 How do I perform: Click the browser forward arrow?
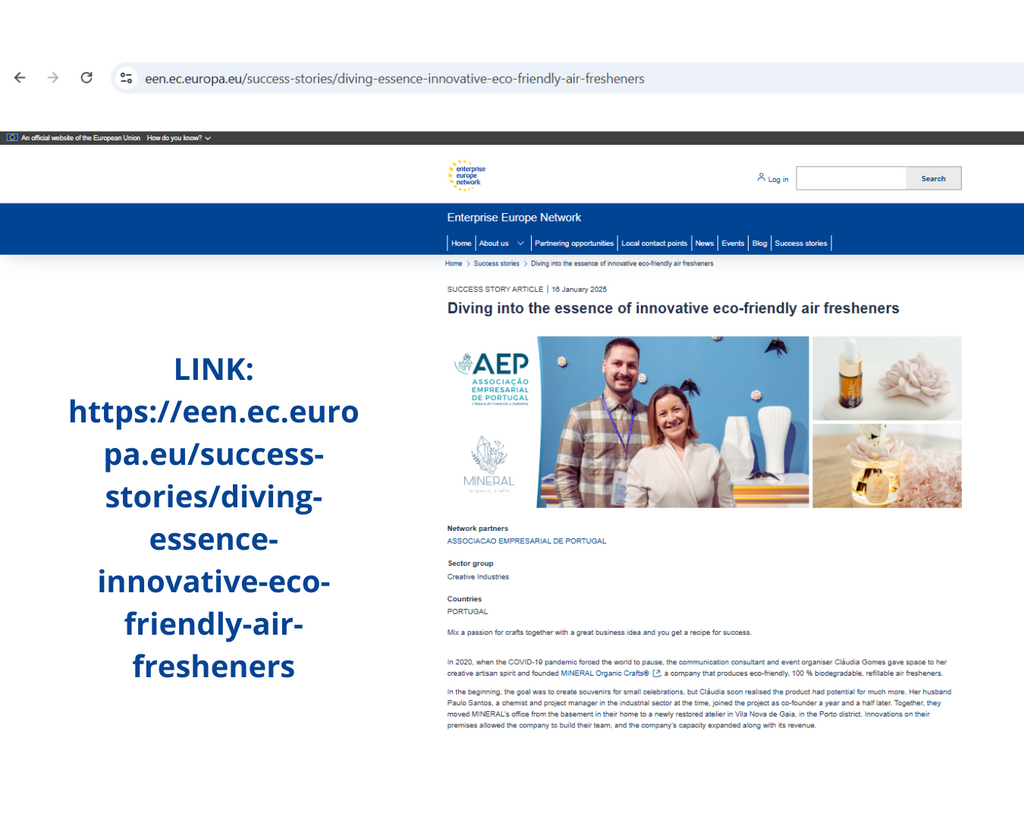[53, 78]
